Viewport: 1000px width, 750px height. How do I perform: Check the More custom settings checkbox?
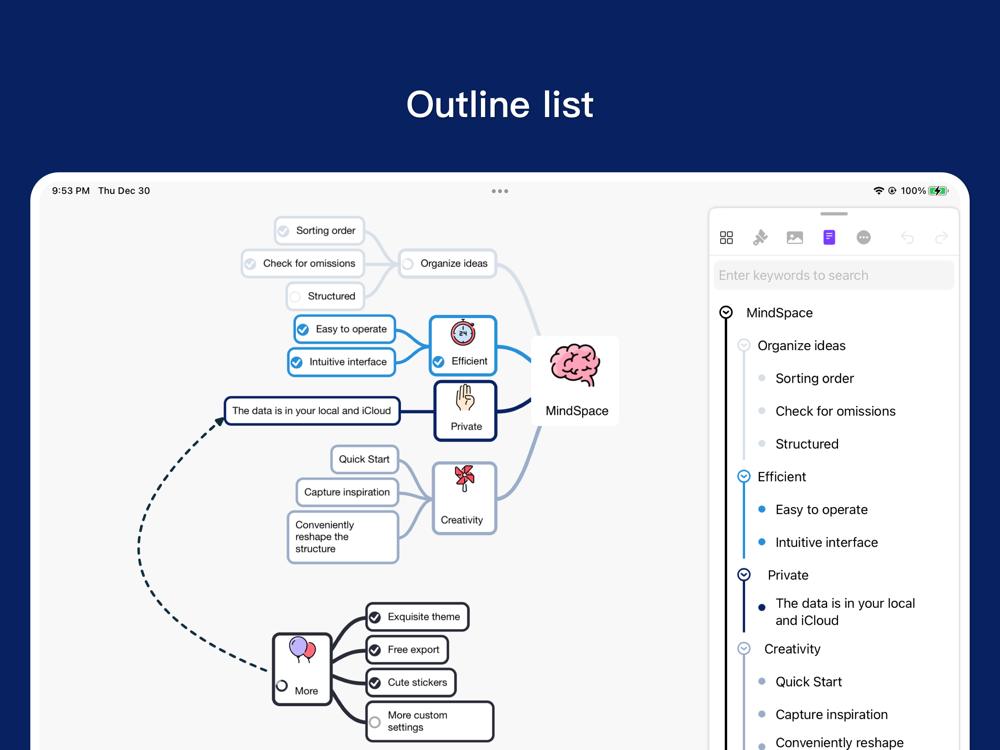375,722
